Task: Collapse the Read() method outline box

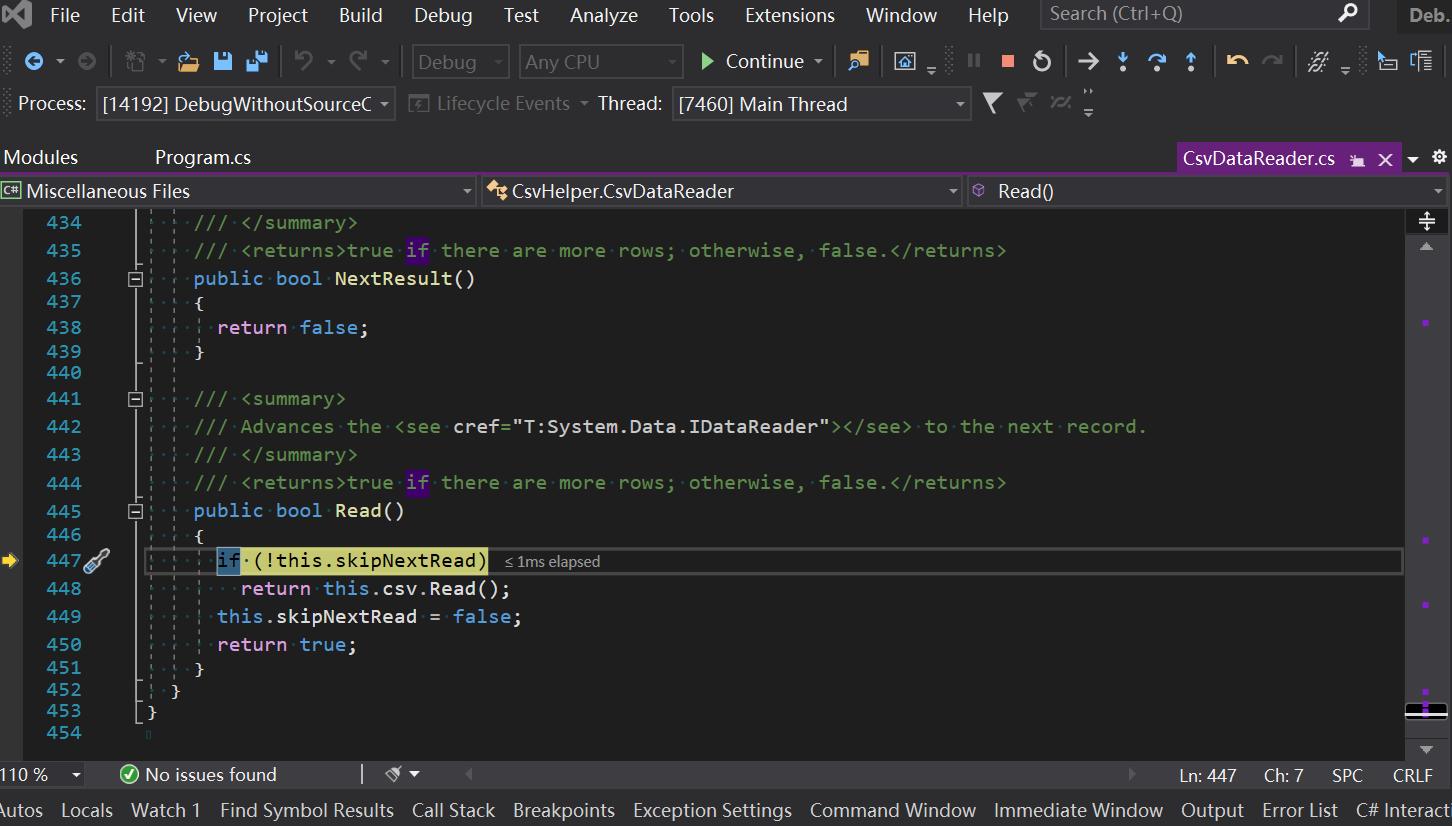Action: (x=135, y=511)
